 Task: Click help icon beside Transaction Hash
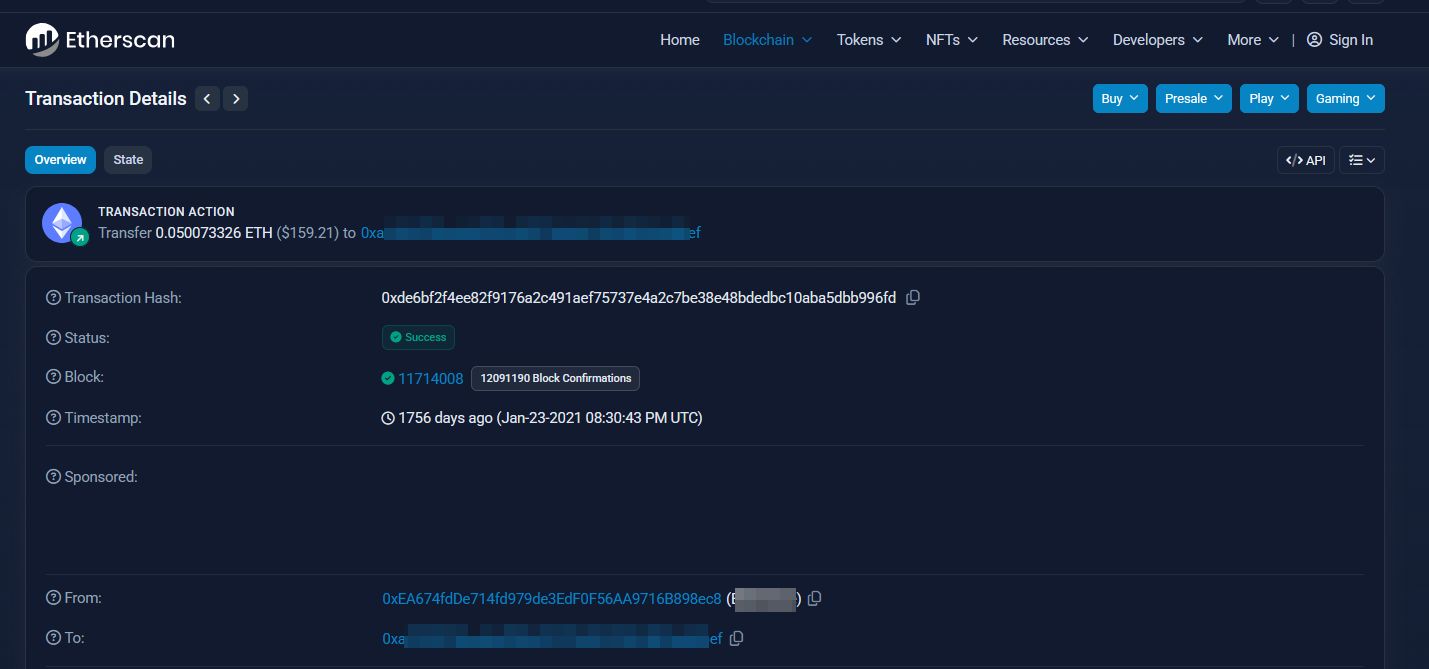pyautogui.click(x=53, y=298)
